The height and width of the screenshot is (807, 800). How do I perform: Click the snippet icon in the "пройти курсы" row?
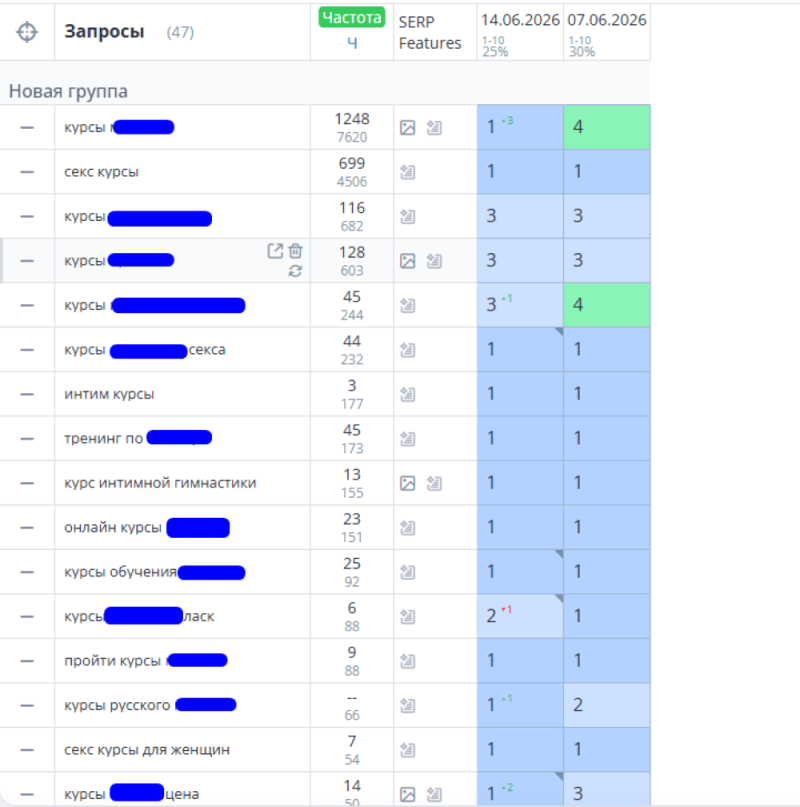coord(408,661)
